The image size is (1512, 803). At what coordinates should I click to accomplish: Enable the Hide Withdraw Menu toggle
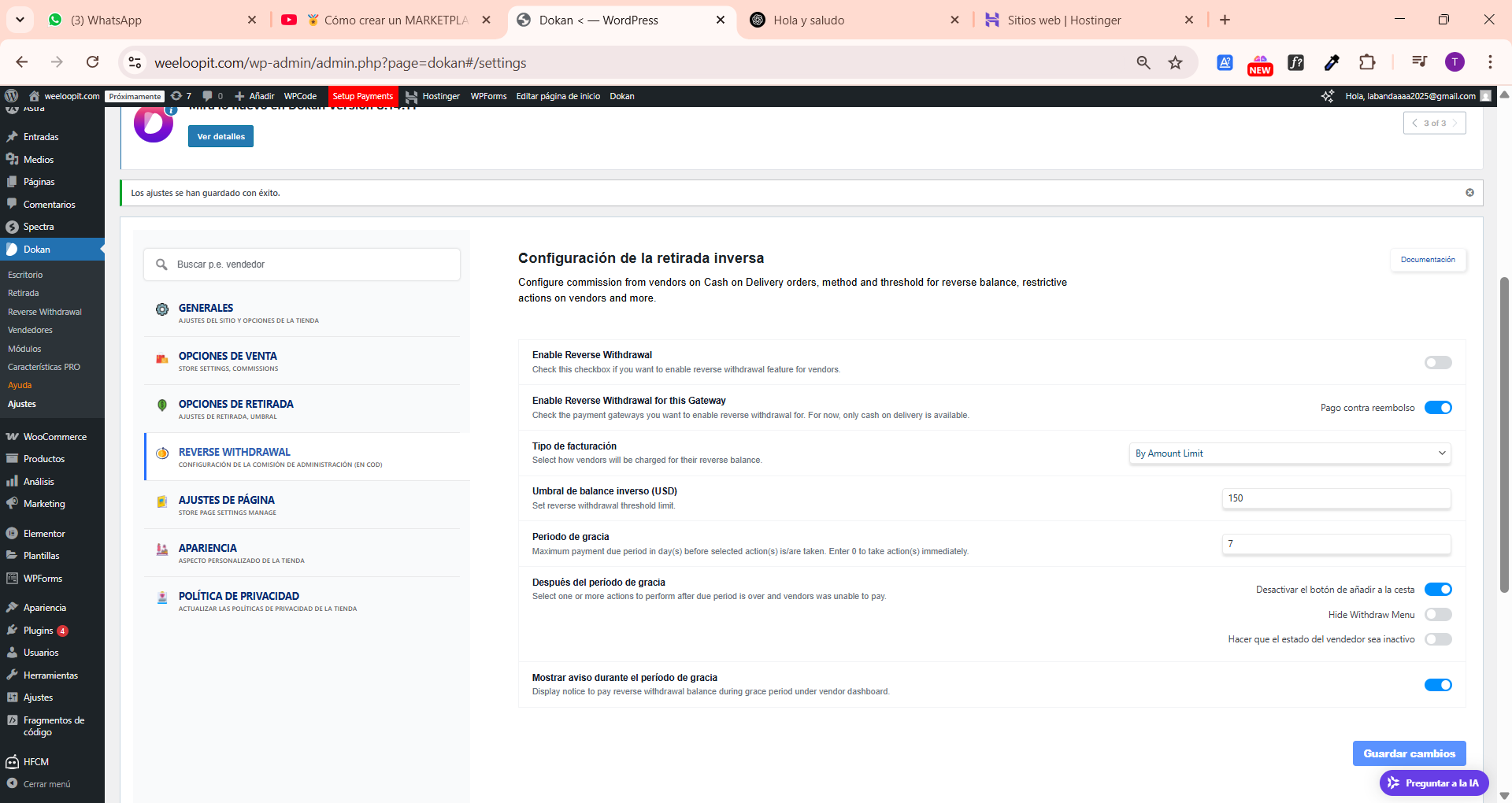tap(1438, 615)
